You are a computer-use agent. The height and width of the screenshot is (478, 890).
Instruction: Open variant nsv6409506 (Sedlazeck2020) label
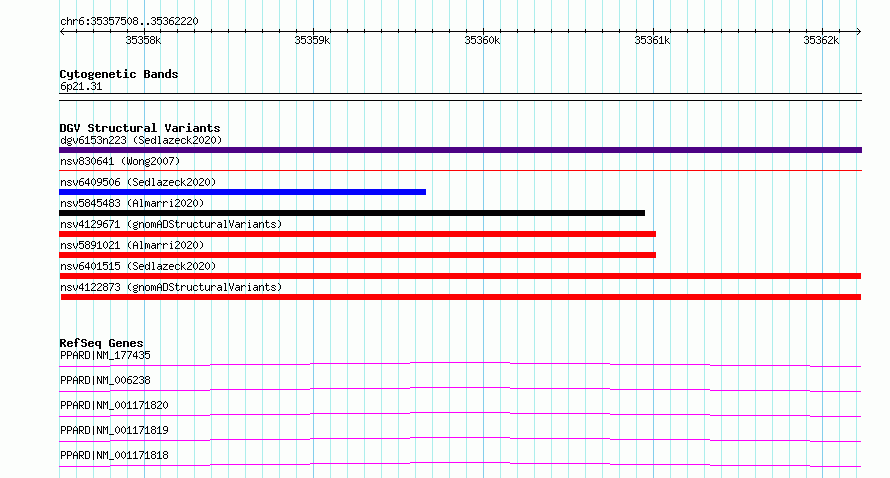(138, 182)
